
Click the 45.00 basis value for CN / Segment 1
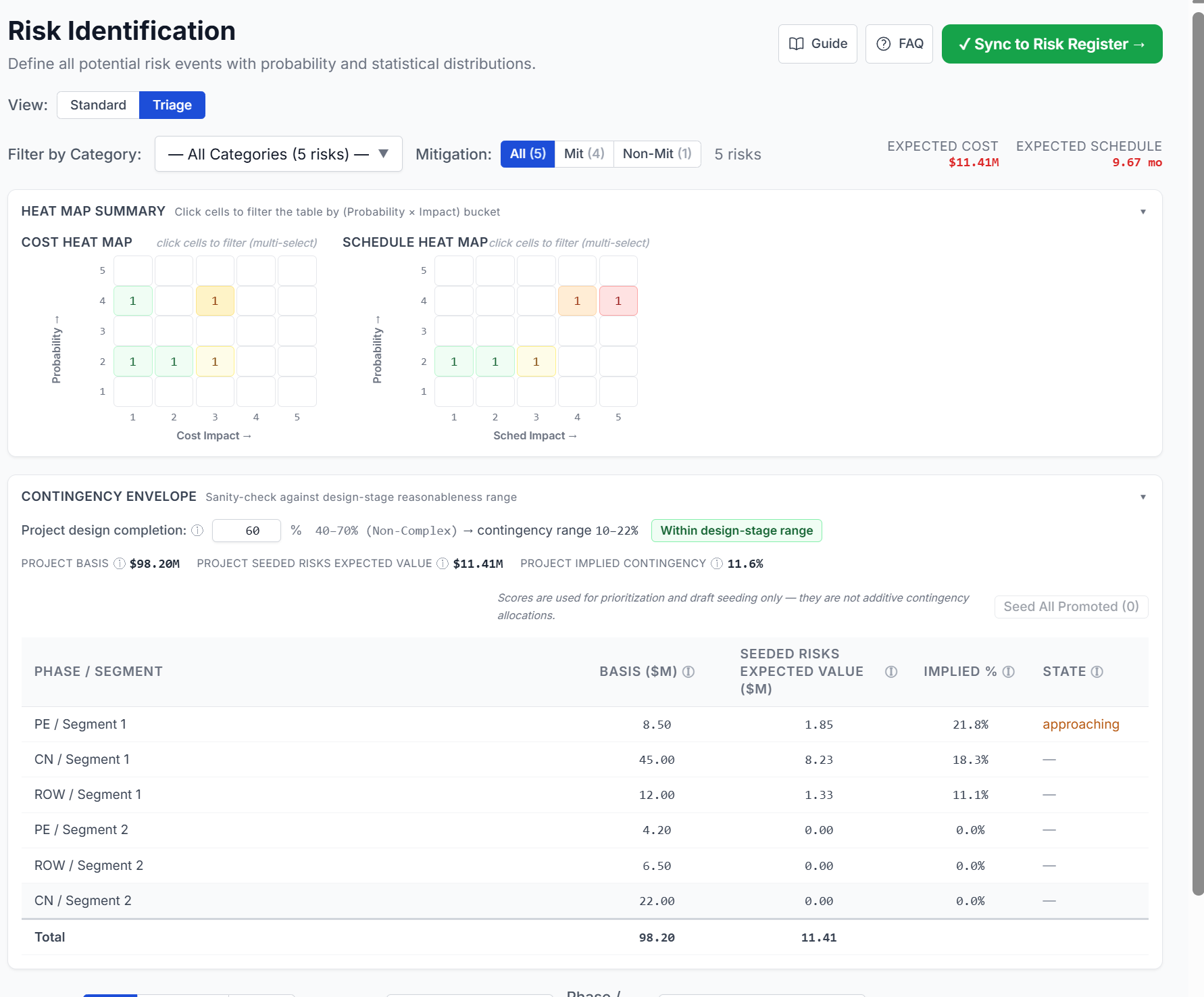point(657,760)
